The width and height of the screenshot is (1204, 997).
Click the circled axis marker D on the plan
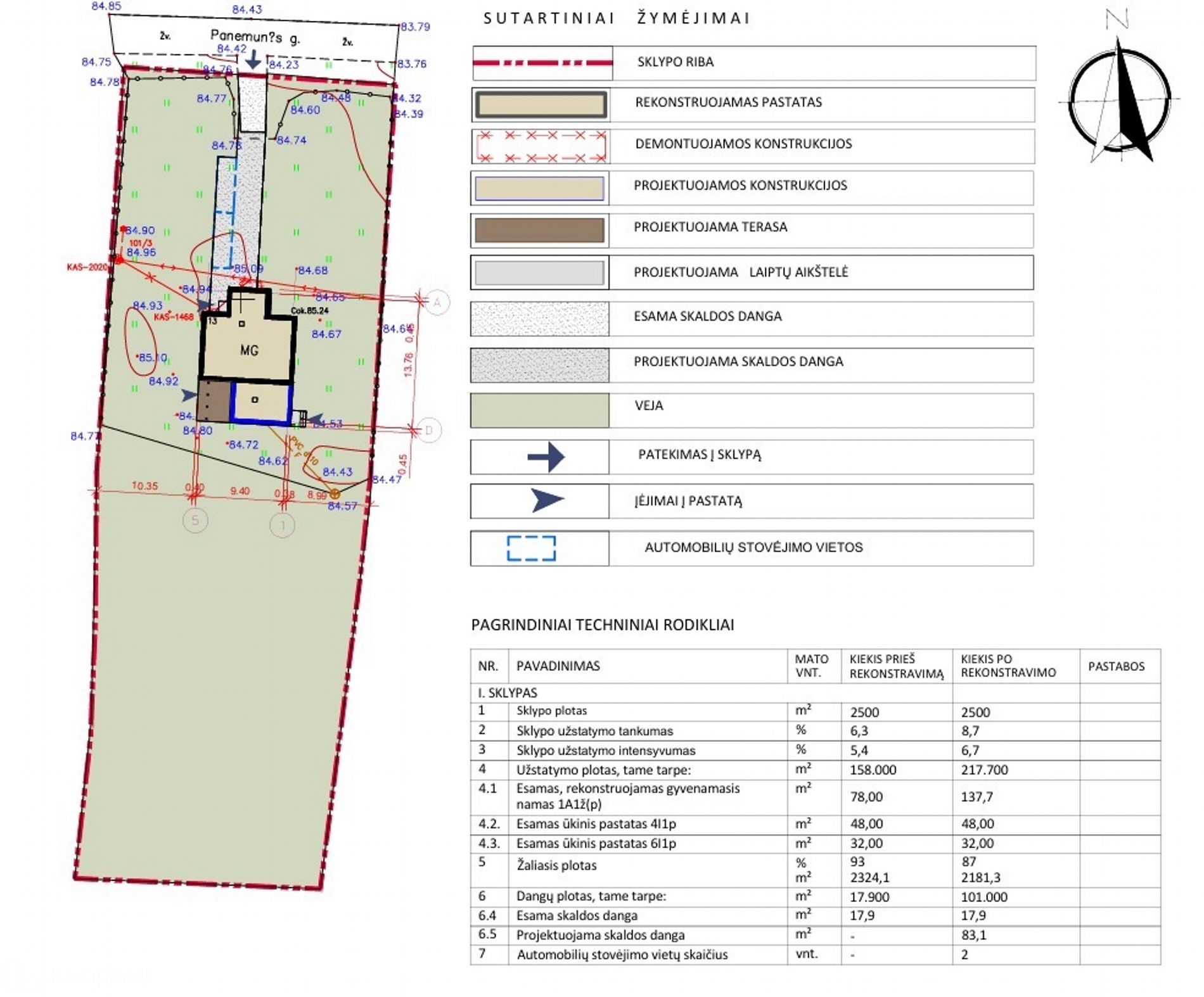(430, 431)
